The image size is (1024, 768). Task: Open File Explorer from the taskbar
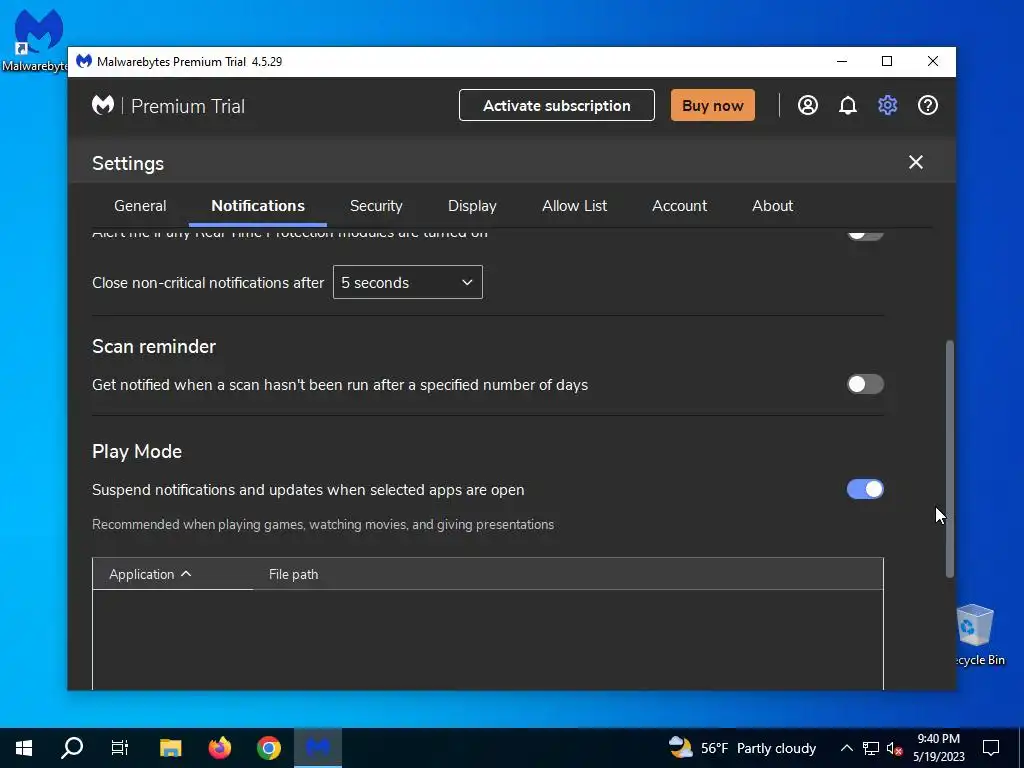coord(170,748)
